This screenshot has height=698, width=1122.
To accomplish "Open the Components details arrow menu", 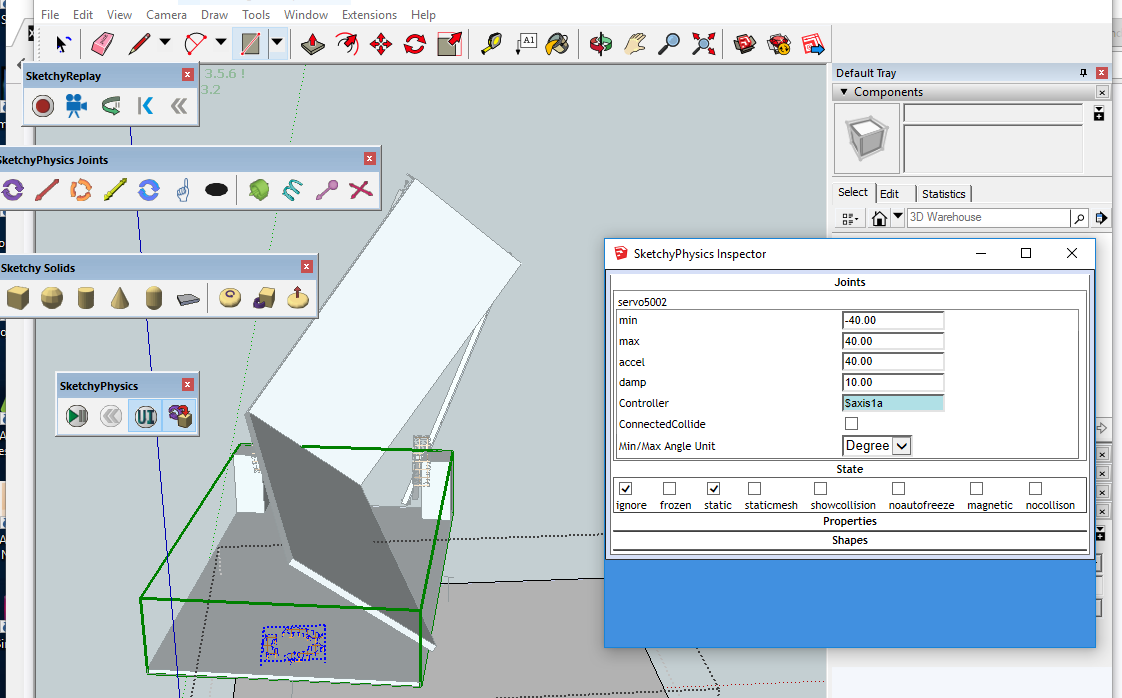I will (1101, 218).
